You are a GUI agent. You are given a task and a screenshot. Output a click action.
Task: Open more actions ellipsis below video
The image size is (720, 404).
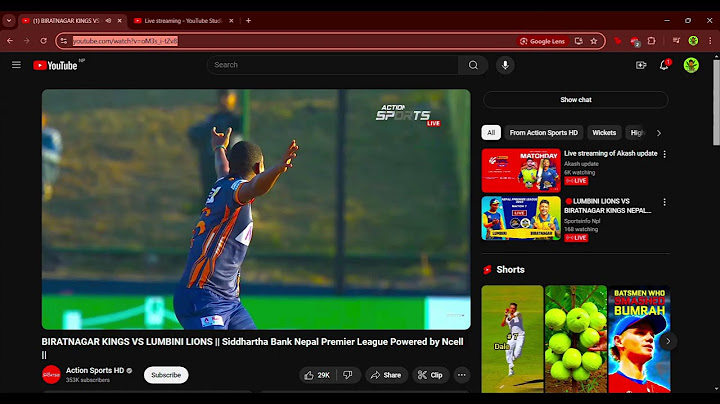461,375
